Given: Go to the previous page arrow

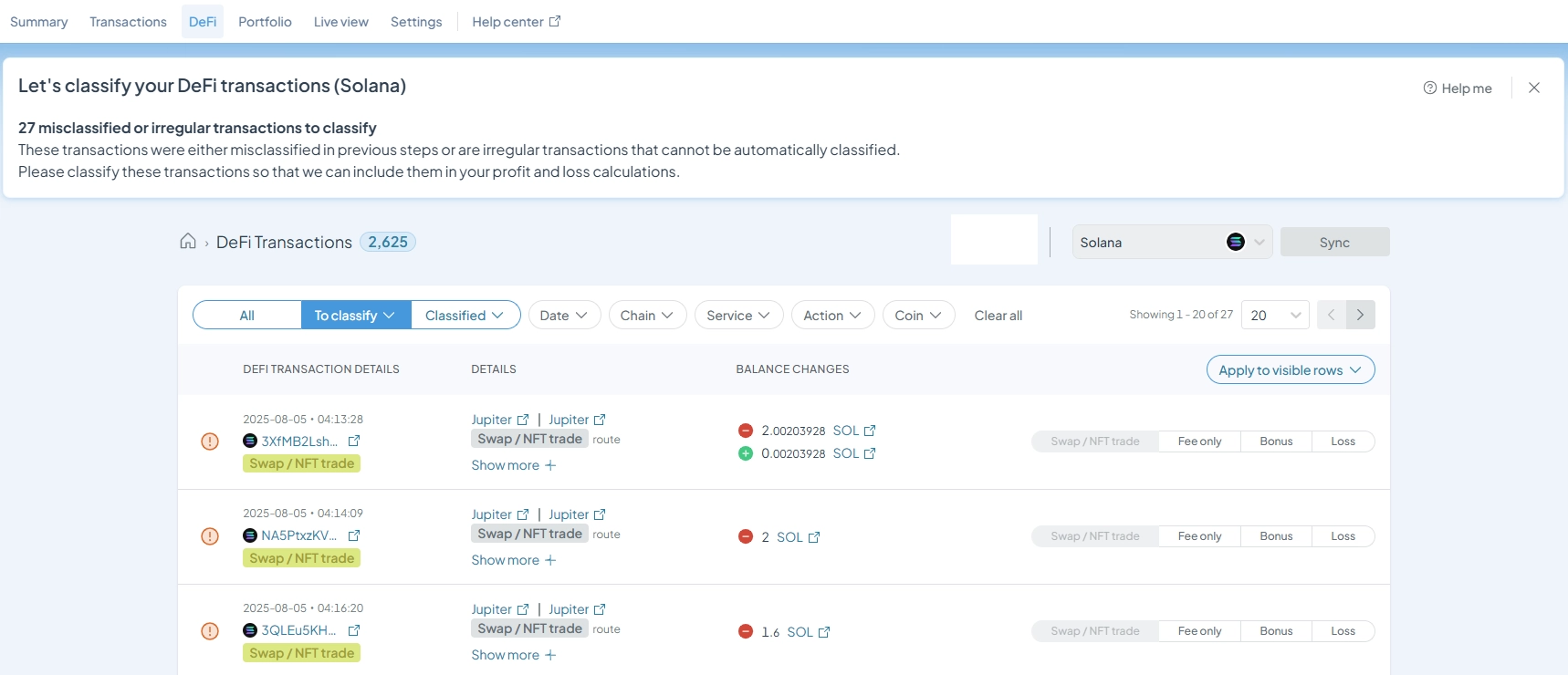Looking at the screenshot, I should click(x=1331, y=315).
